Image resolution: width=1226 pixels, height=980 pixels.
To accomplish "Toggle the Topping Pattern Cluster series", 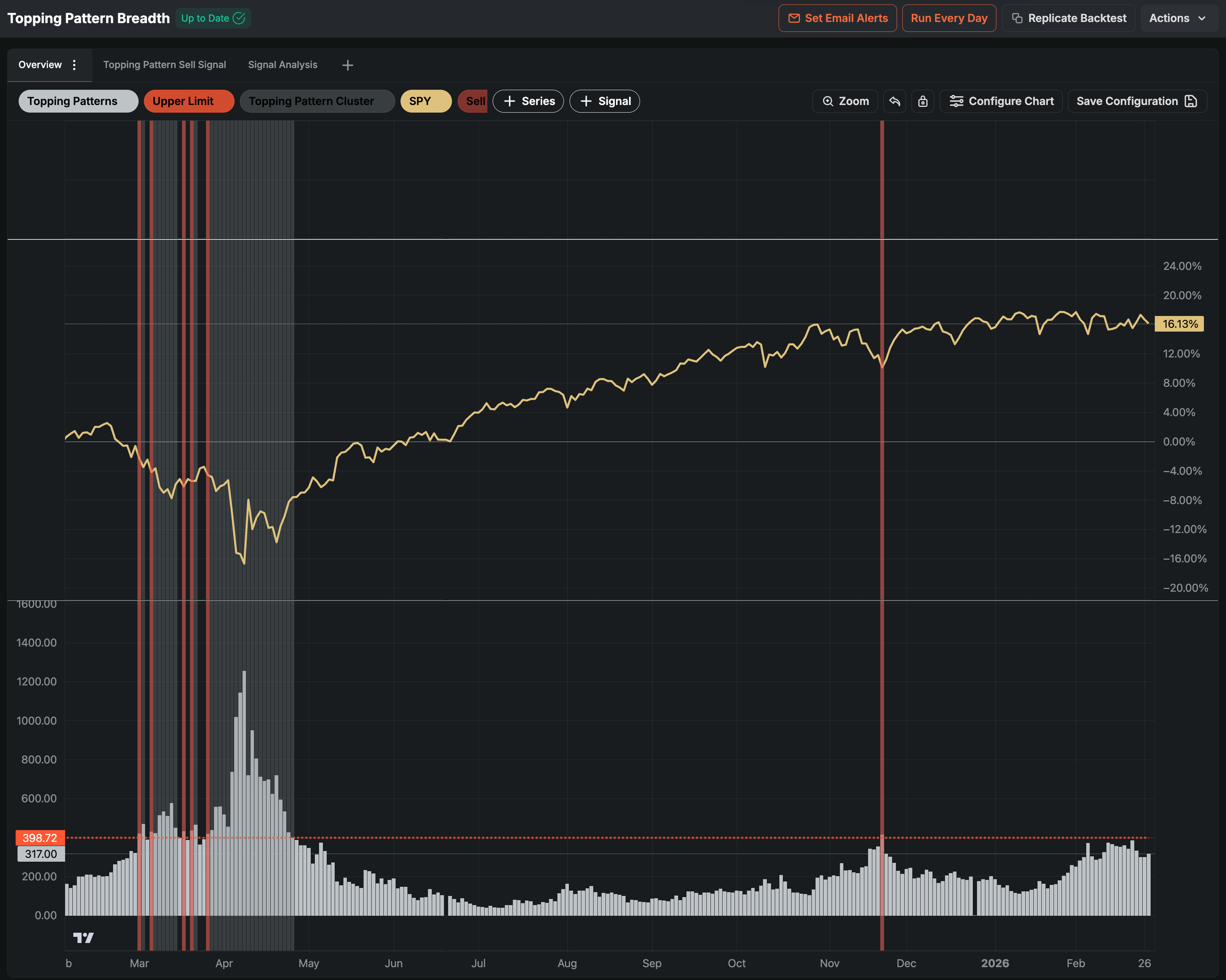I will [317, 101].
